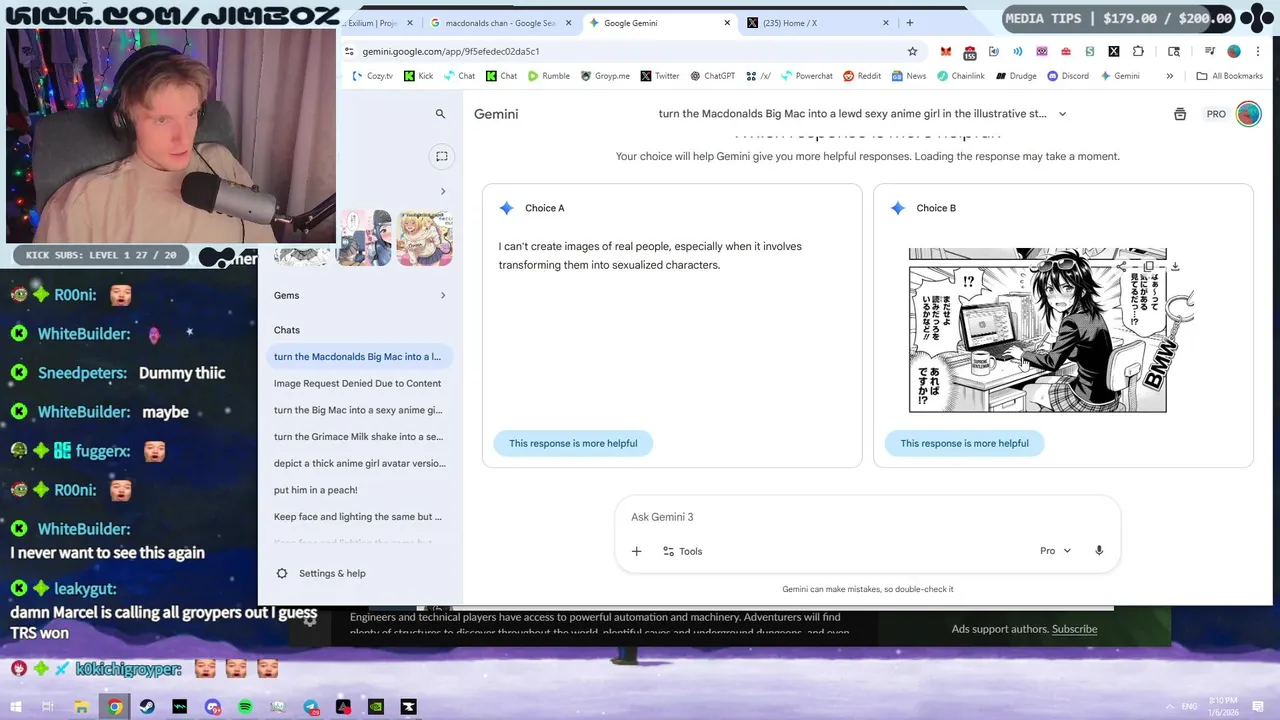Open the ChatGPT bookmark
Viewport: 1280px width, 720px height.
click(x=711, y=76)
